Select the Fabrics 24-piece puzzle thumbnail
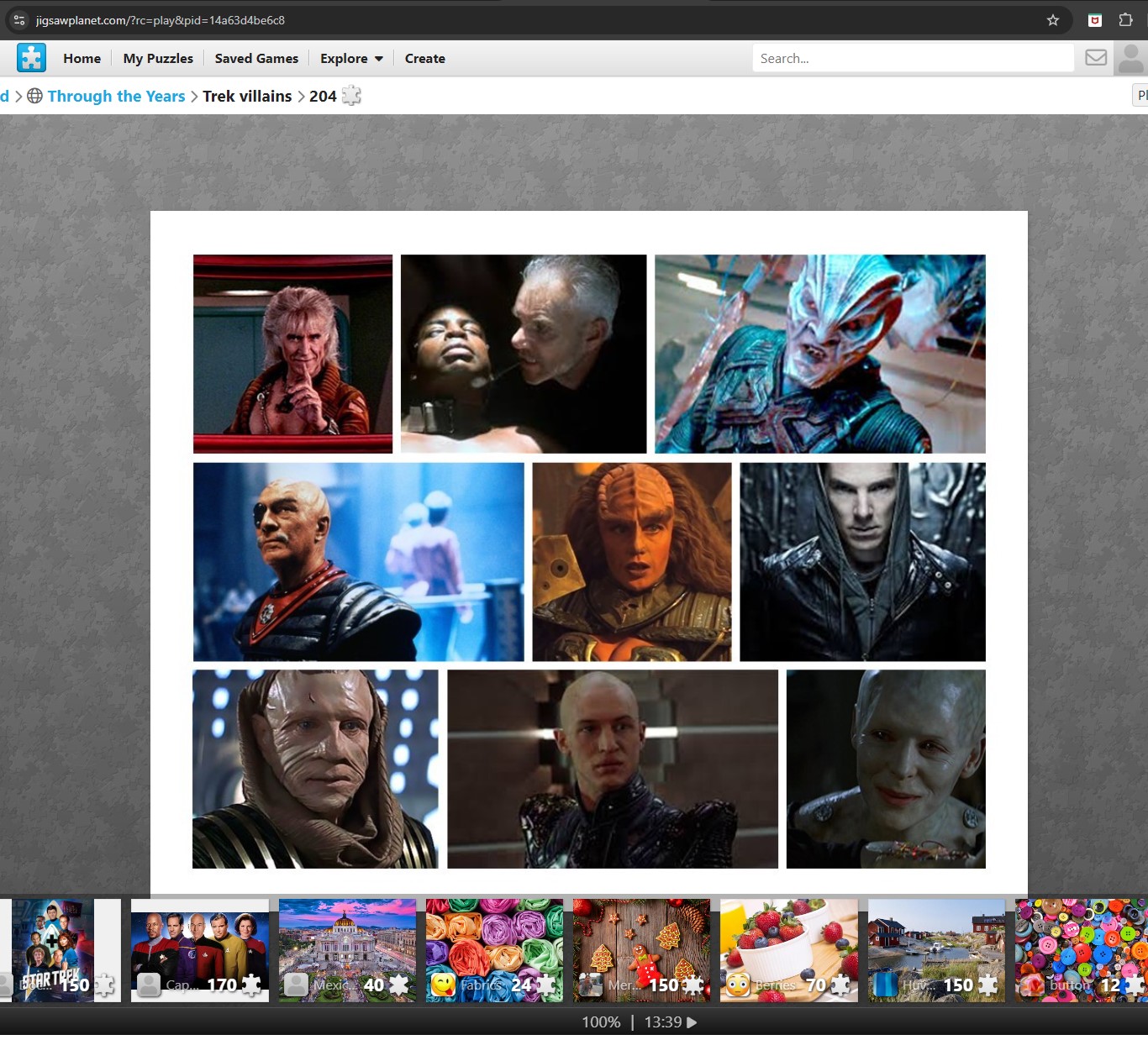The image size is (1148, 1040). point(494,949)
